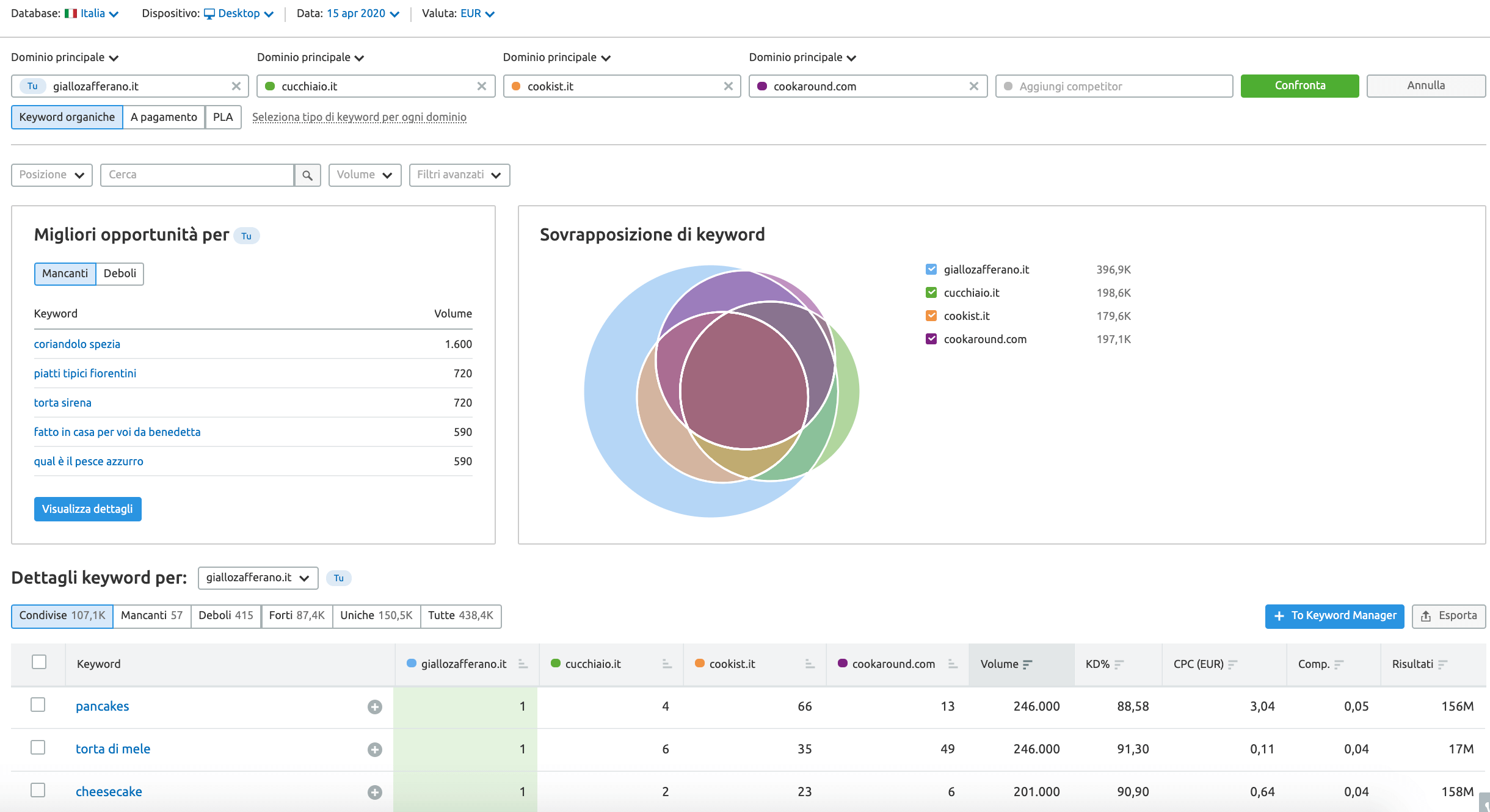Click the search magnifier icon

point(308,175)
